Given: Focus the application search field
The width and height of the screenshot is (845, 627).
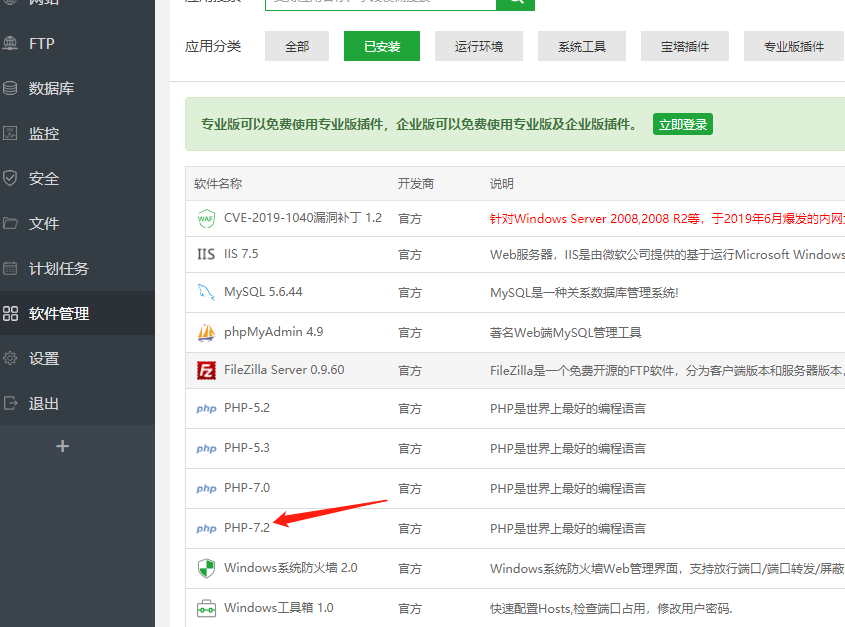Looking at the screenshot, I should [x=380, y=3].
